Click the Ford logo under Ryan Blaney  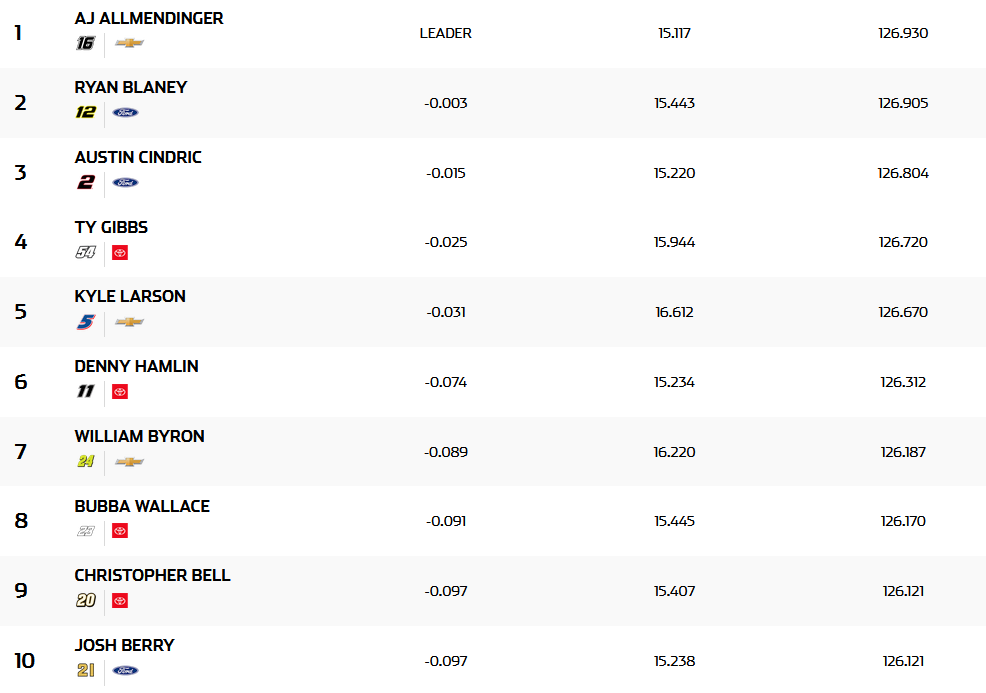(x=126, y=113)
